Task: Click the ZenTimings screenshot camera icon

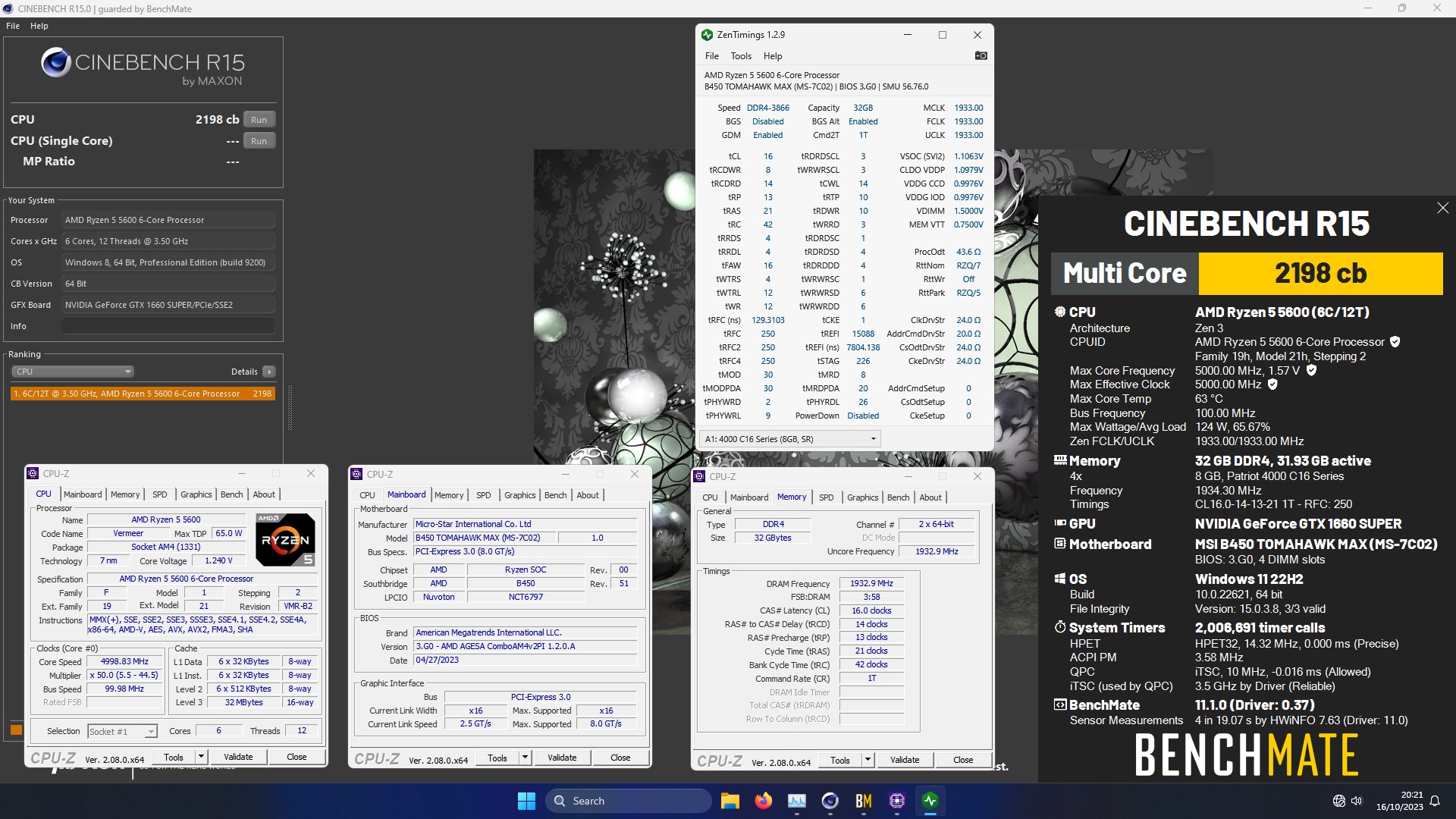Action: (x=981, y=55)
